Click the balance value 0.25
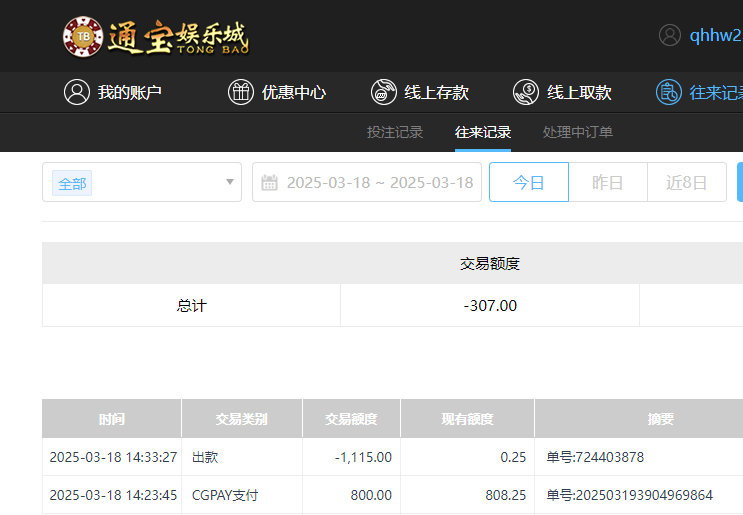Screen dimensions: 743x515 (x=513, y=457)
